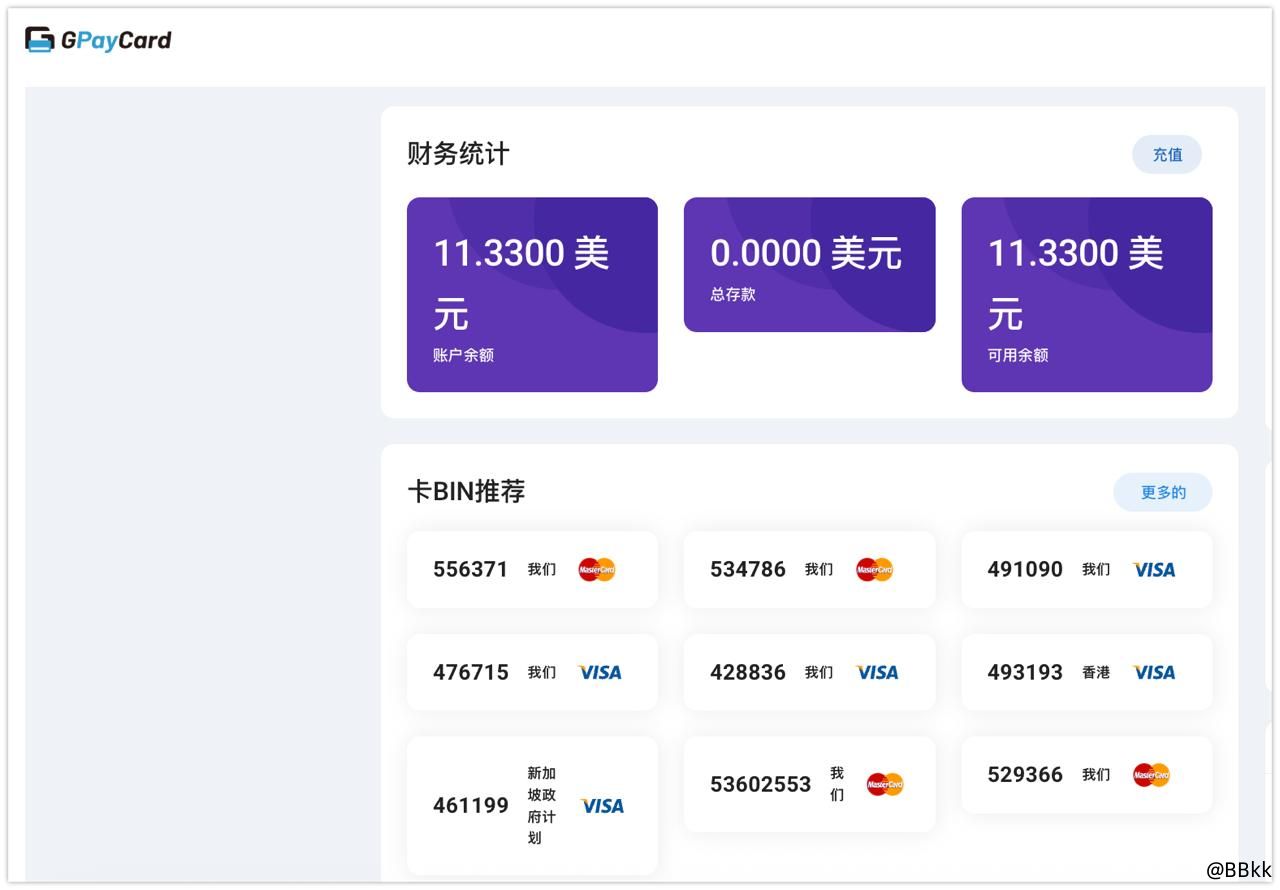
Task: Click the MasterCard logo on card 556371
Action: pos(597,570)
